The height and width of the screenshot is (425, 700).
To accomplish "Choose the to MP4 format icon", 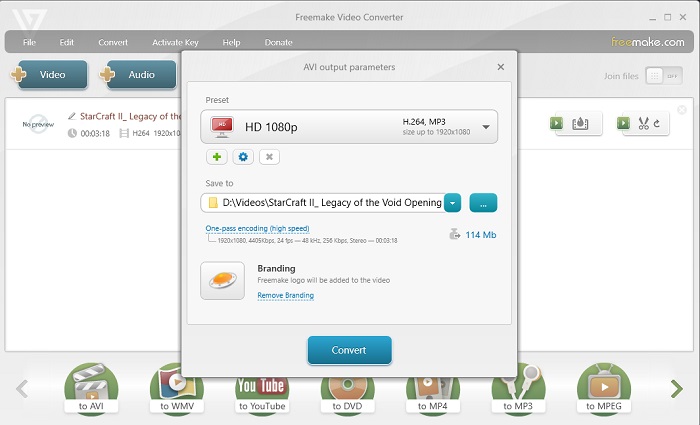I will click(x=433, y=395).
